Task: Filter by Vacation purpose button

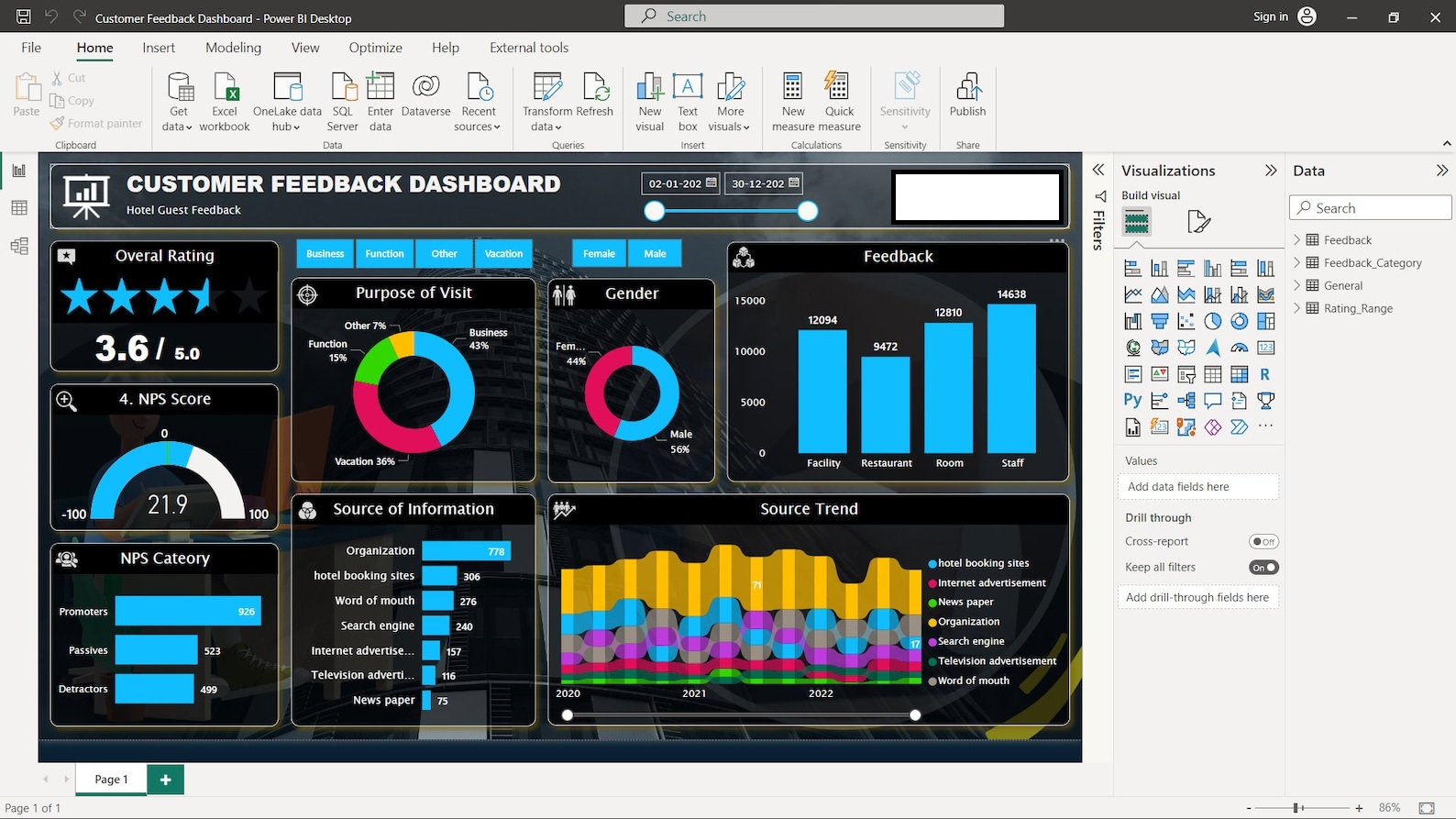Action: coord(503,253)
